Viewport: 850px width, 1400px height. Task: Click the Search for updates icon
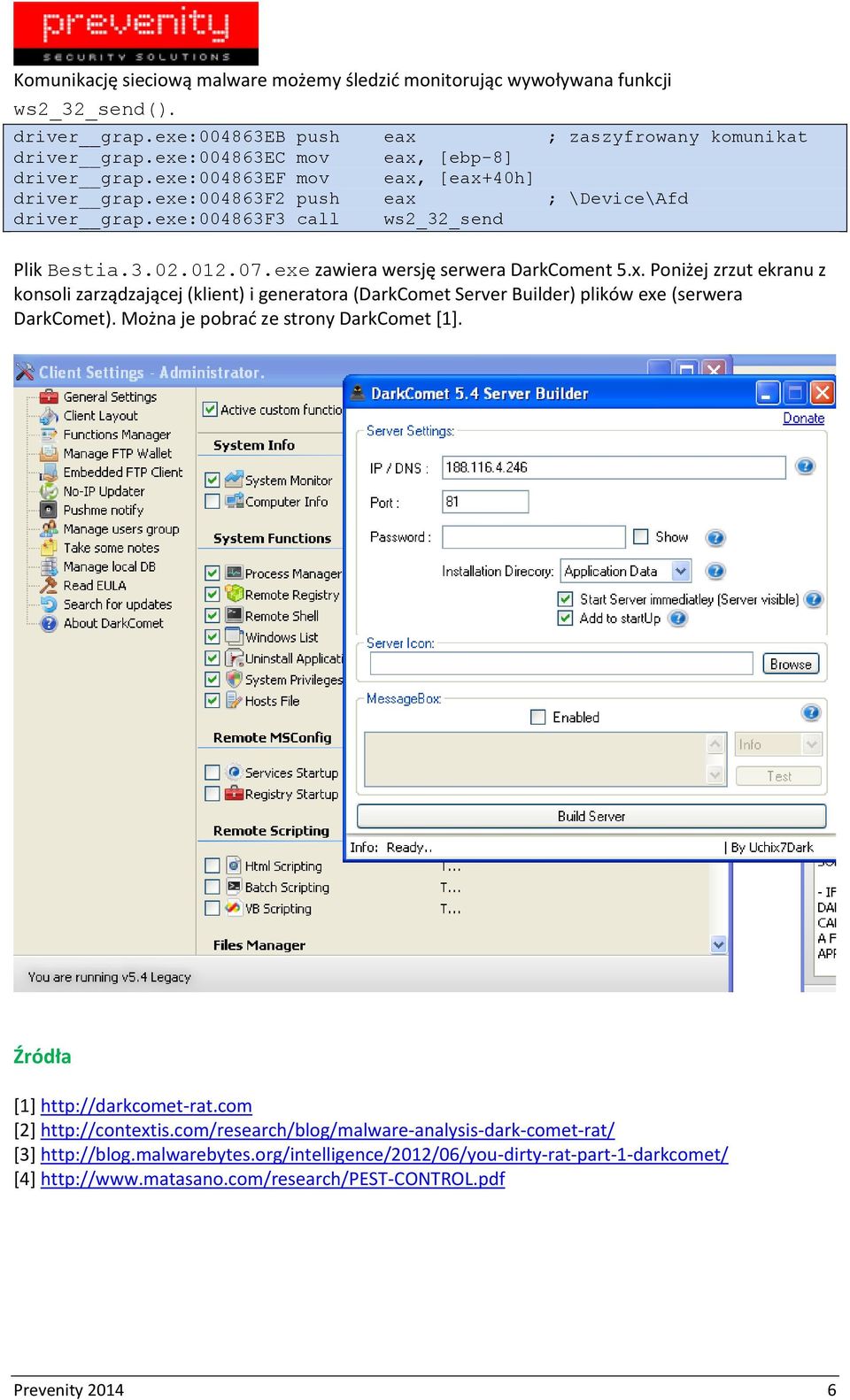[49, 604]
